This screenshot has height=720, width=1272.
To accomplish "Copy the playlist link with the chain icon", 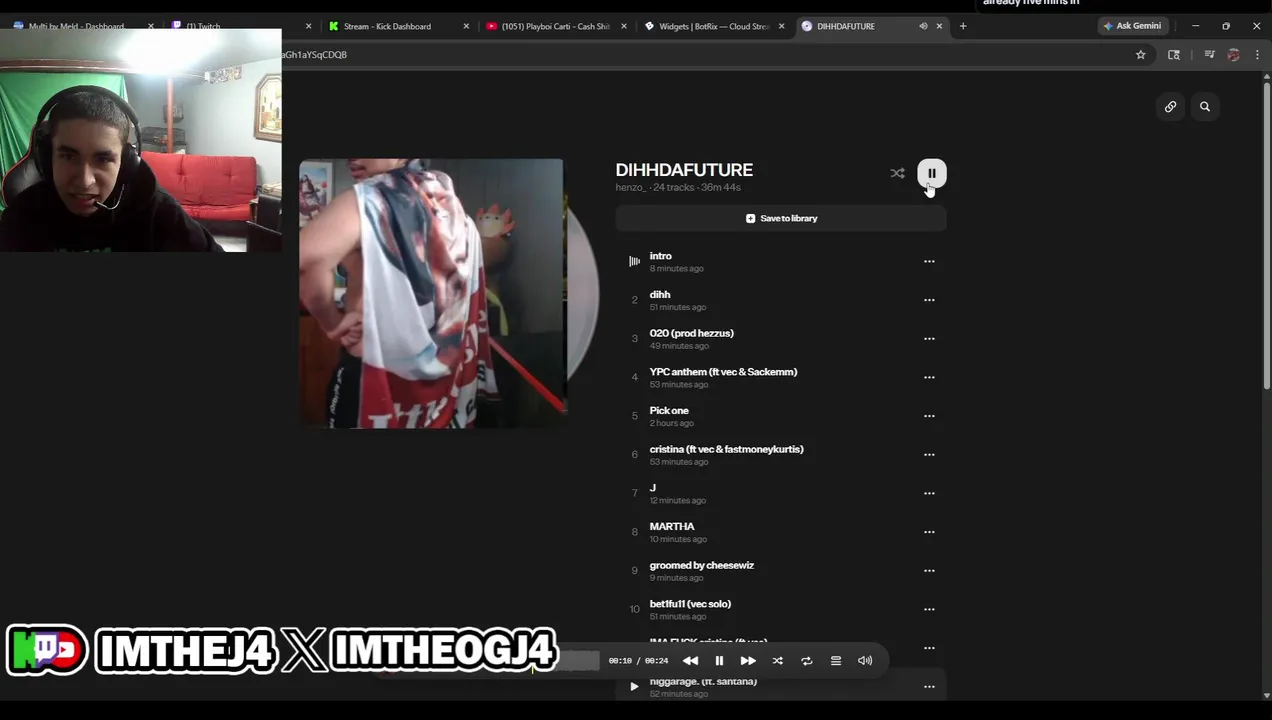I will [x=1170, y=107].
